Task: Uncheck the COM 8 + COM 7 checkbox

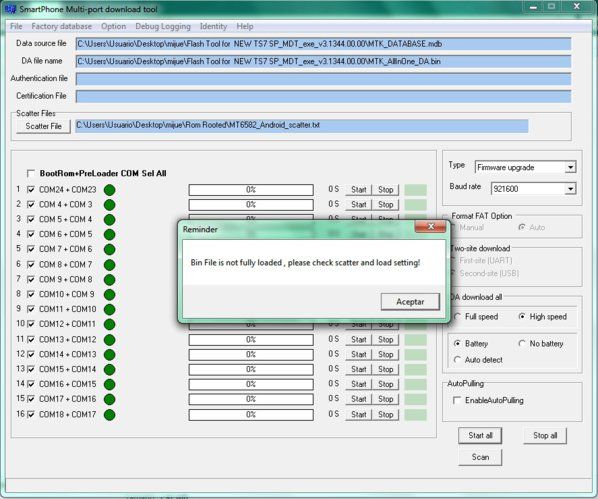Action: [x=31, y=264]
